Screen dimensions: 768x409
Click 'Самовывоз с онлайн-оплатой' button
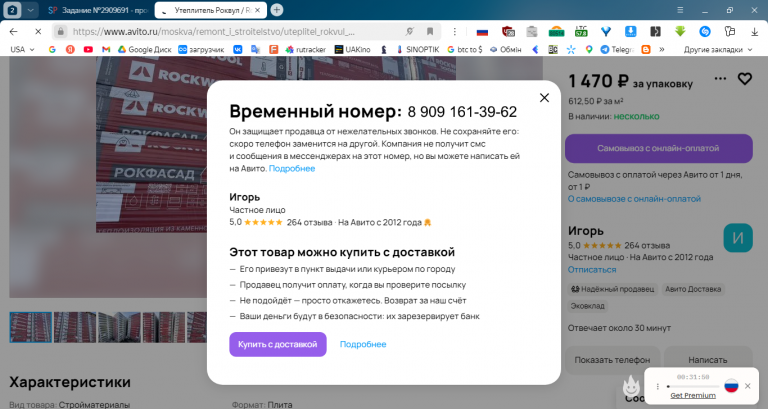click(x=659, y=148)
